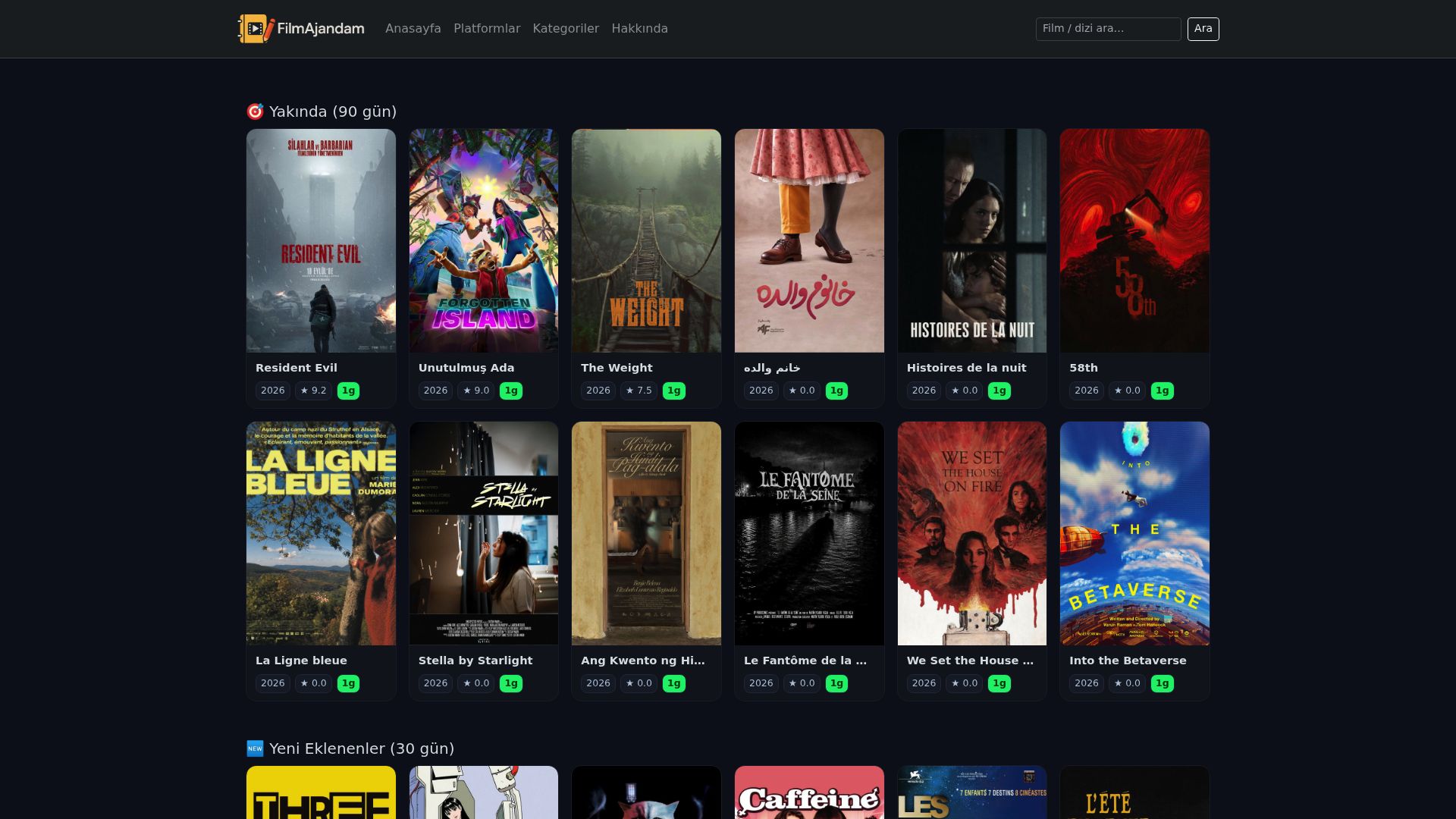The width and height of the screenshot is (1456, 819).
Task: Click the Into the Betaverse title
Action: 1128,661
